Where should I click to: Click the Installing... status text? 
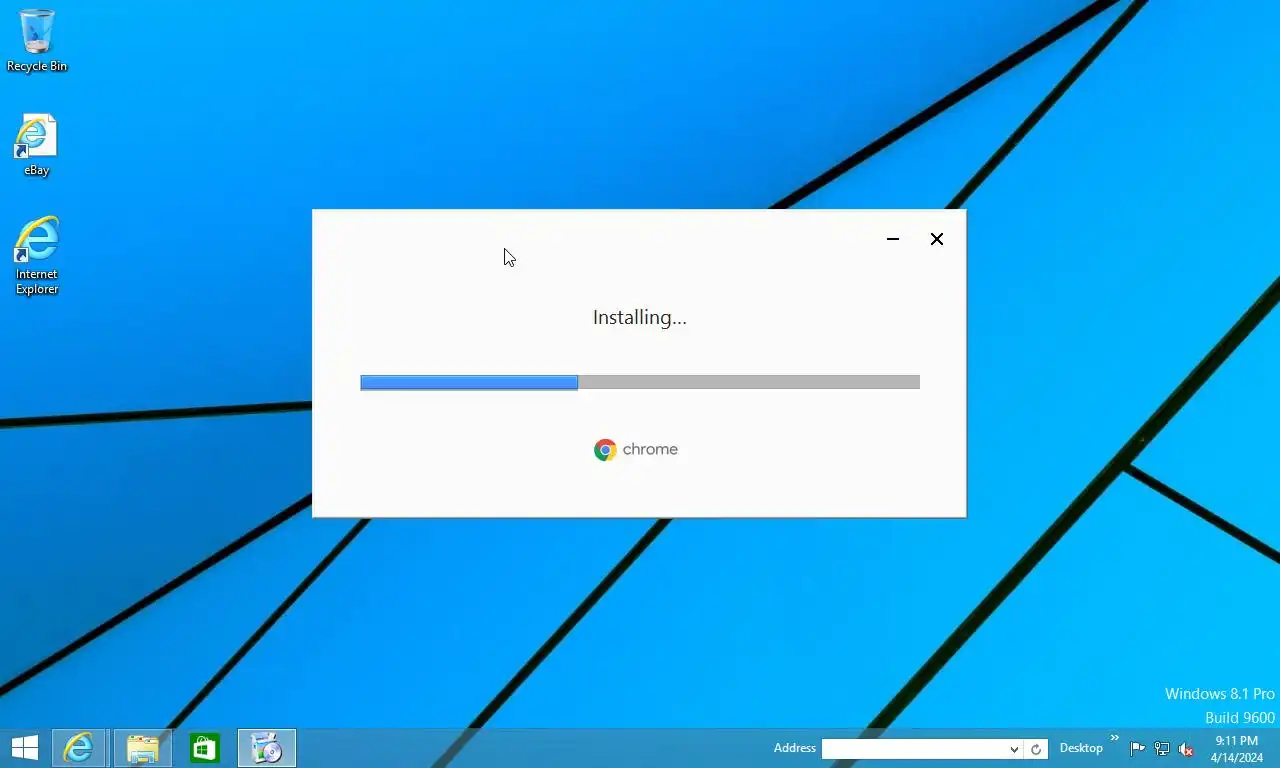coord(640,318)
